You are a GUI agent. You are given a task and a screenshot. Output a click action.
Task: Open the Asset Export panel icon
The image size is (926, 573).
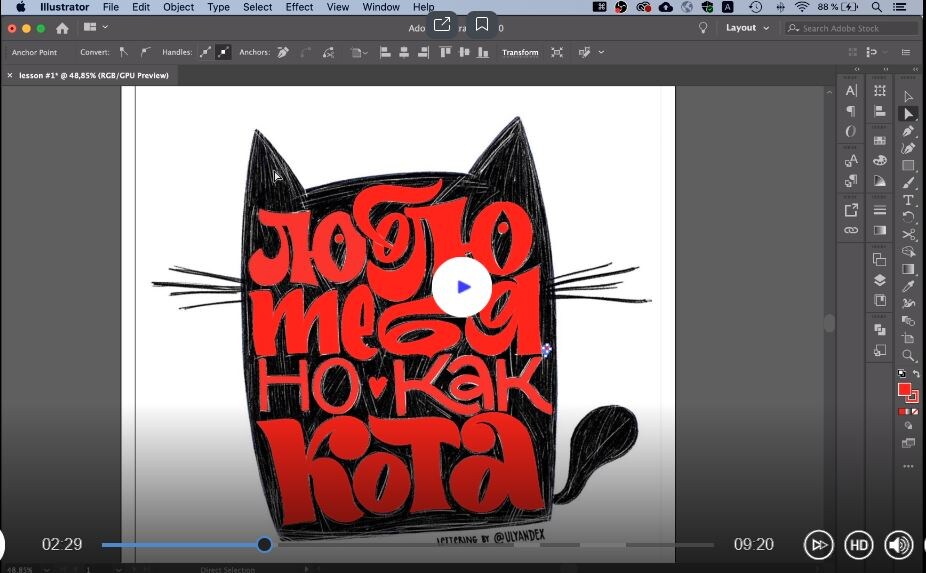(851, 210)
